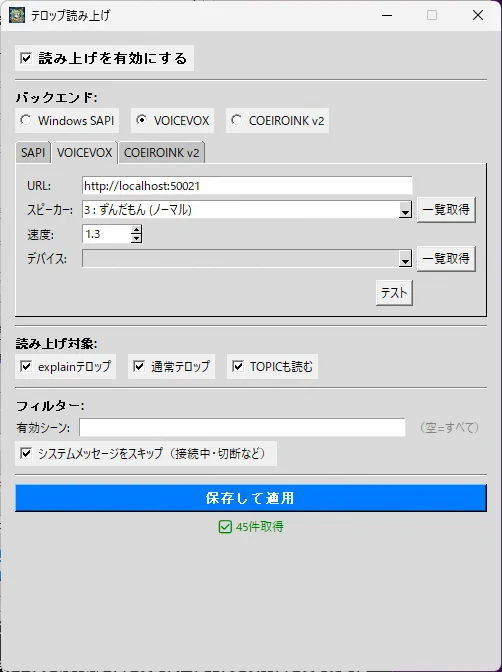This screenshot has height=672, width=502.
Task: Click the green checkmark icon beside 45件取得
Action: click(225, 527)
